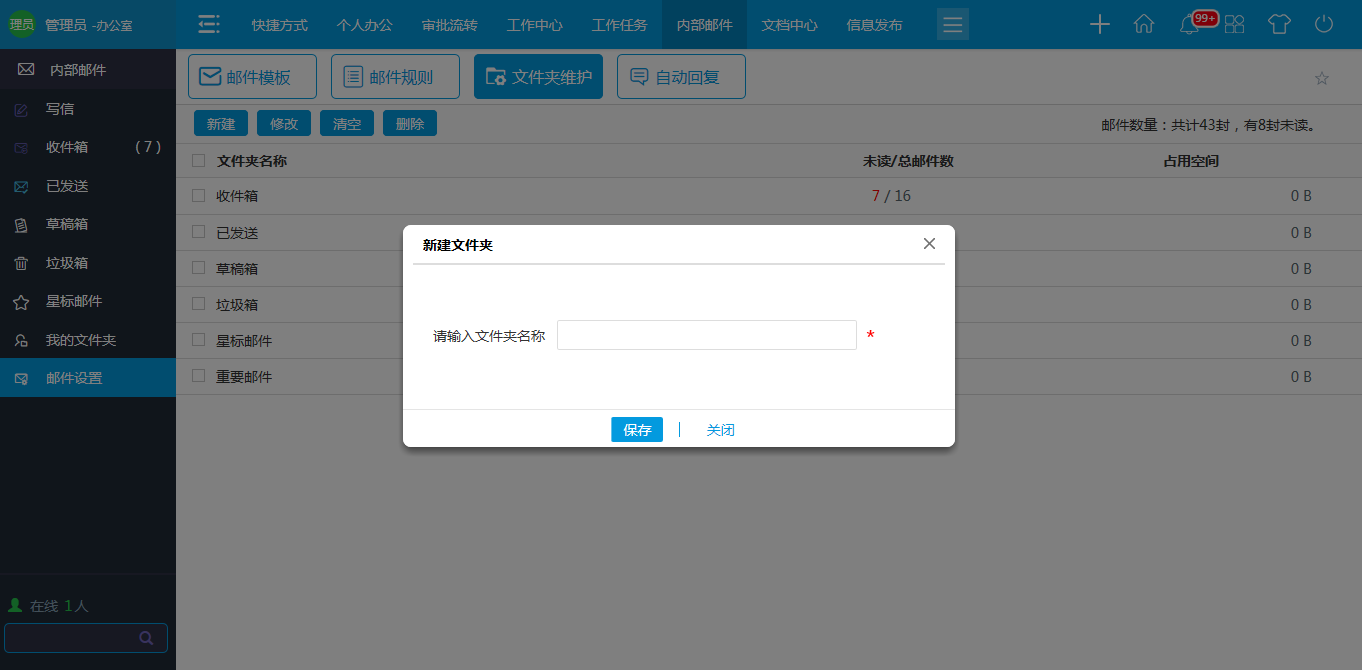
Task: Save the new folder with 保存 button
Action: pyautogui.click(x=637, y=429)
